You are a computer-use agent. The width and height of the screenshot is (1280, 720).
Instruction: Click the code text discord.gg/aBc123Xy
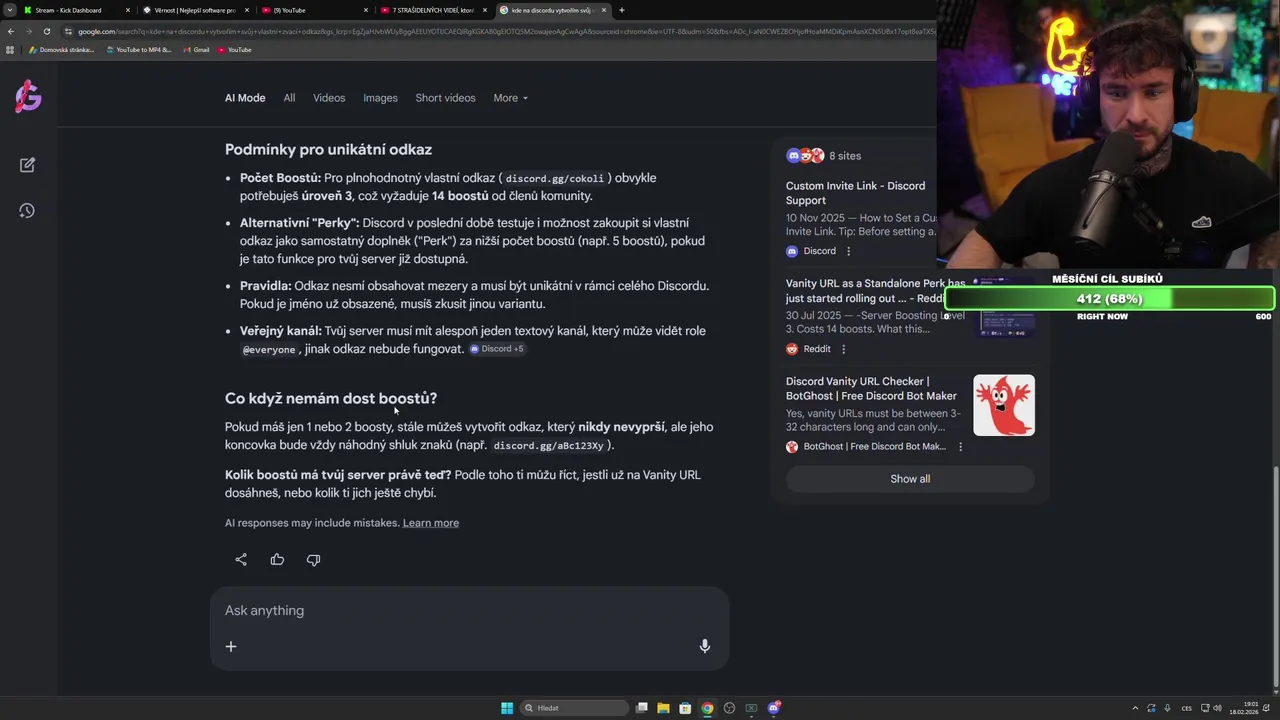(548, 446)
